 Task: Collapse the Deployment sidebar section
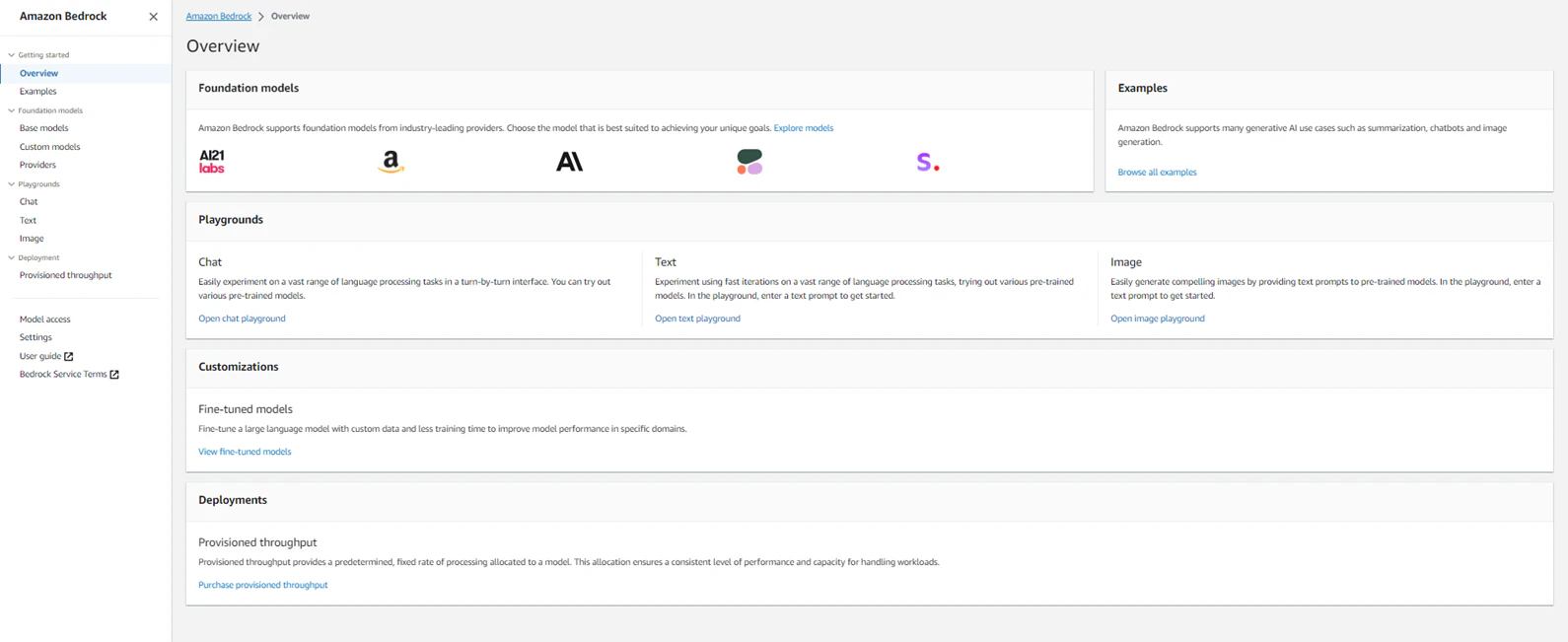click(12, 257)
